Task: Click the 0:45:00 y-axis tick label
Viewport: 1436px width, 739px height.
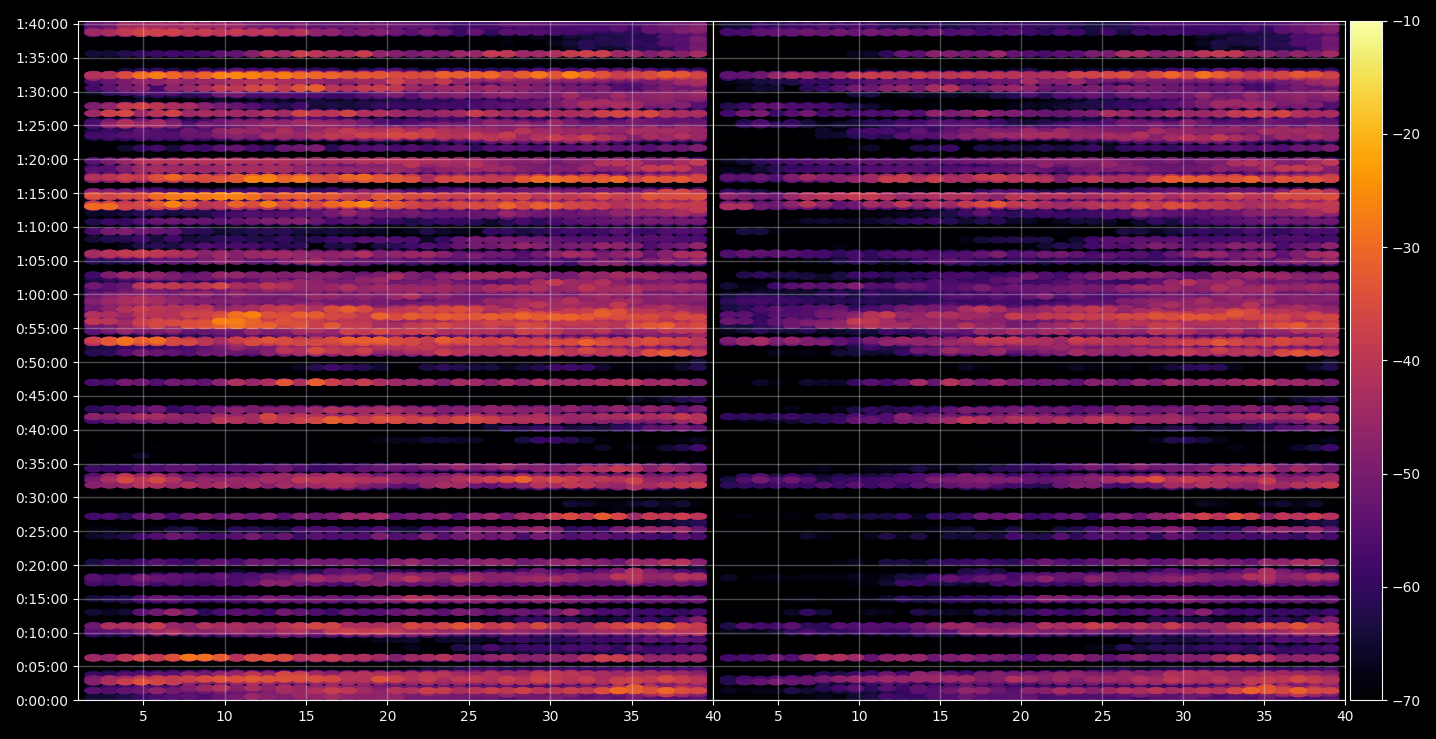Action: pos(42,396)
